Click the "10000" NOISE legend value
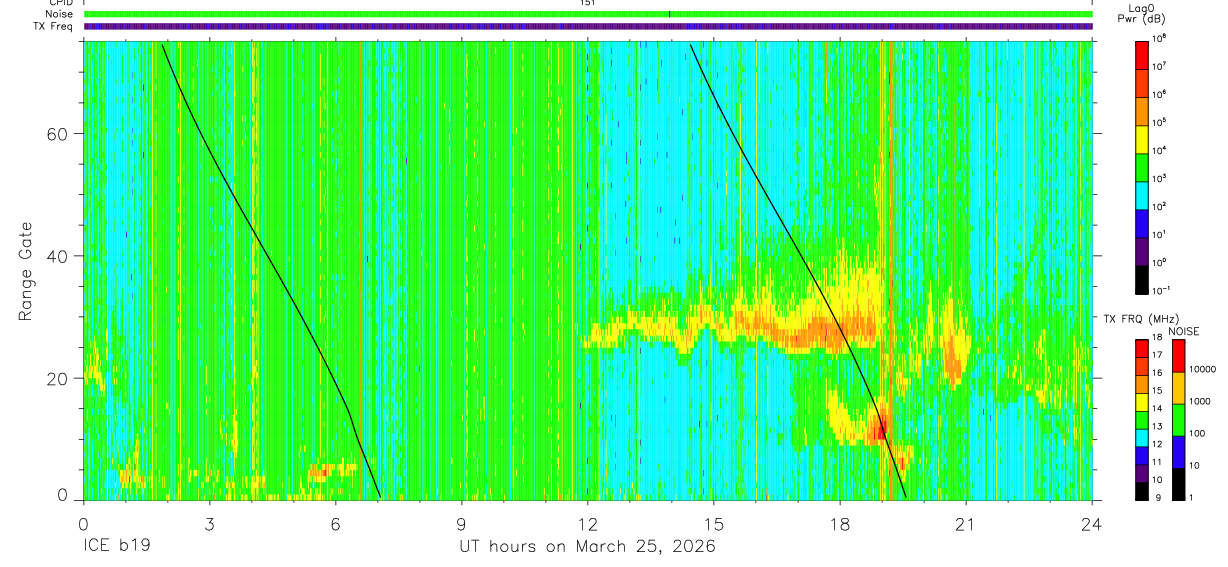Screen dimensions: 1228x567 pyautogui.click(x=1205, y=369)
